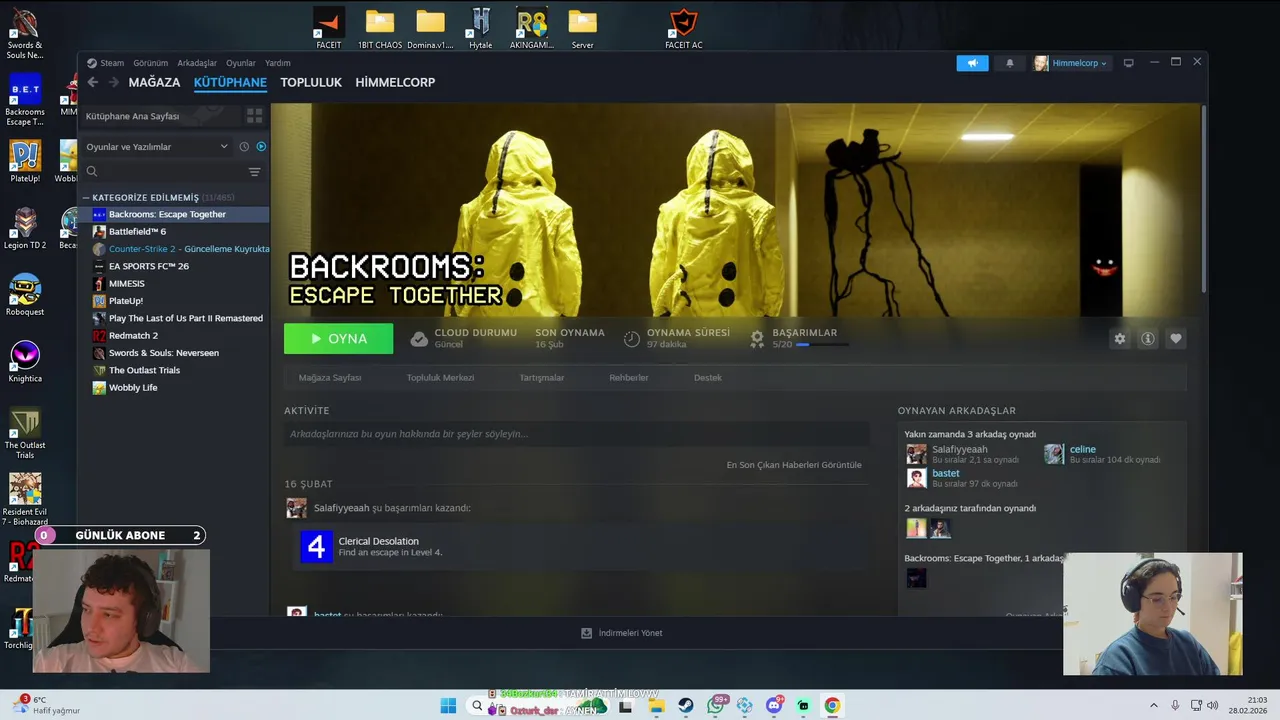
Task: Open the Topluluk Merkezi link
Action: [440, 378]
